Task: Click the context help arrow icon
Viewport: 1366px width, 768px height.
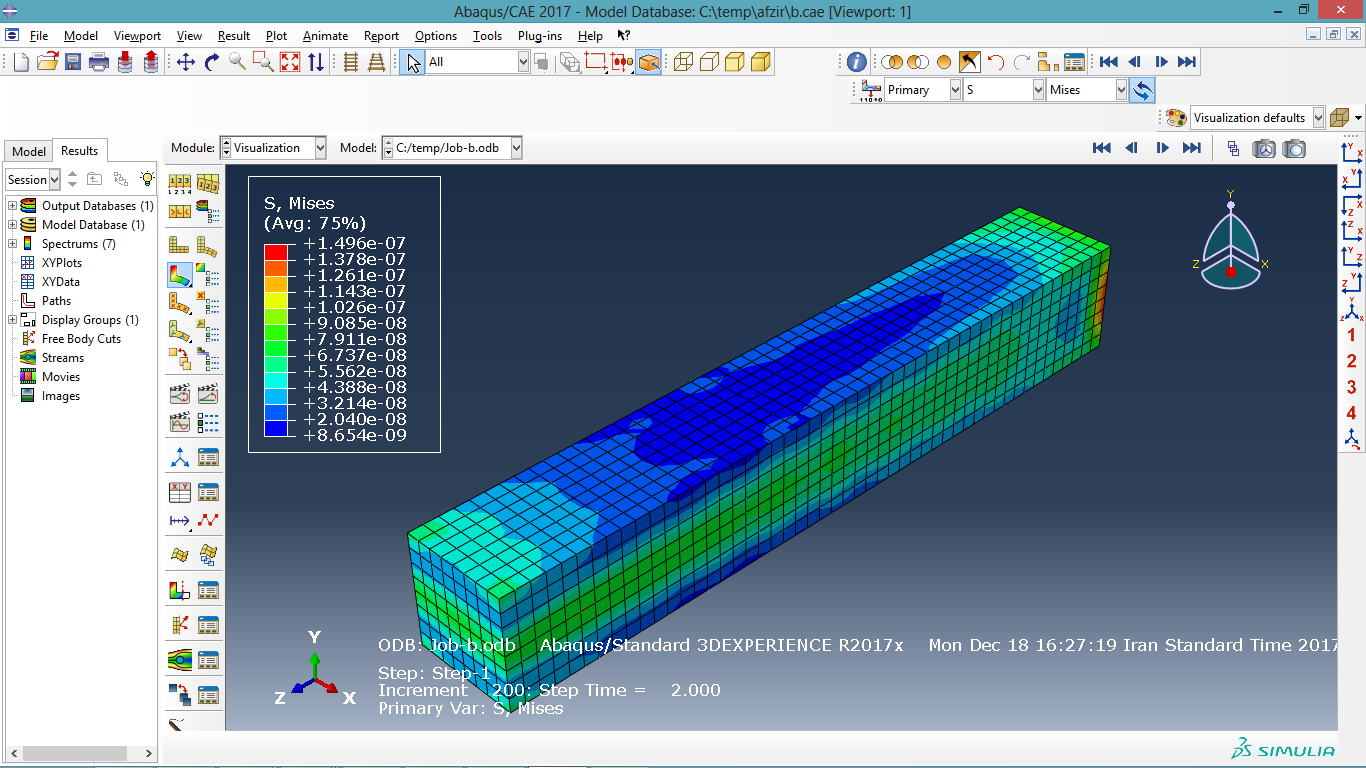Action: (x=624, y=35)
